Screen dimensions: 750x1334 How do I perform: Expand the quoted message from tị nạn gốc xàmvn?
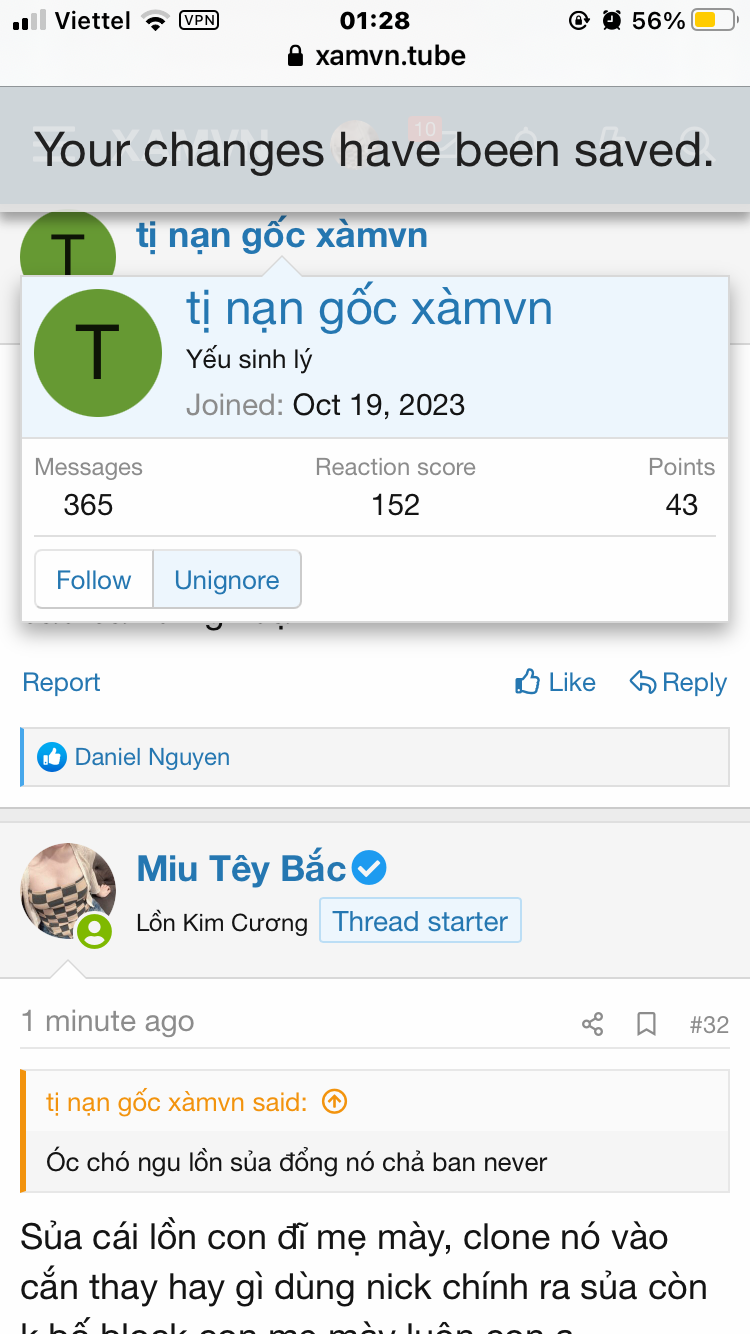[297, 1163]
